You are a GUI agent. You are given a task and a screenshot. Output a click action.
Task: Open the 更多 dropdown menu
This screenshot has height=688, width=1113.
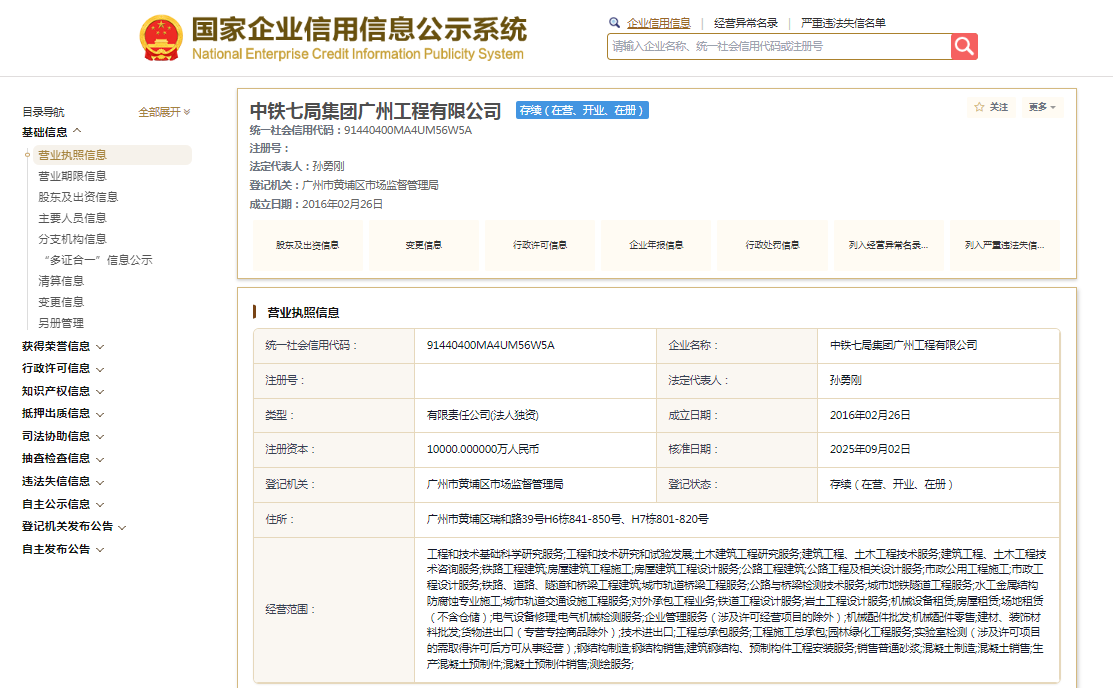click(x=1042, y=107)
